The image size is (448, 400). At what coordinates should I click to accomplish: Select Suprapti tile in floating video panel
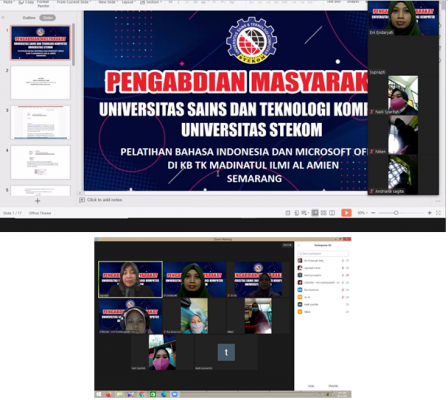403,55
